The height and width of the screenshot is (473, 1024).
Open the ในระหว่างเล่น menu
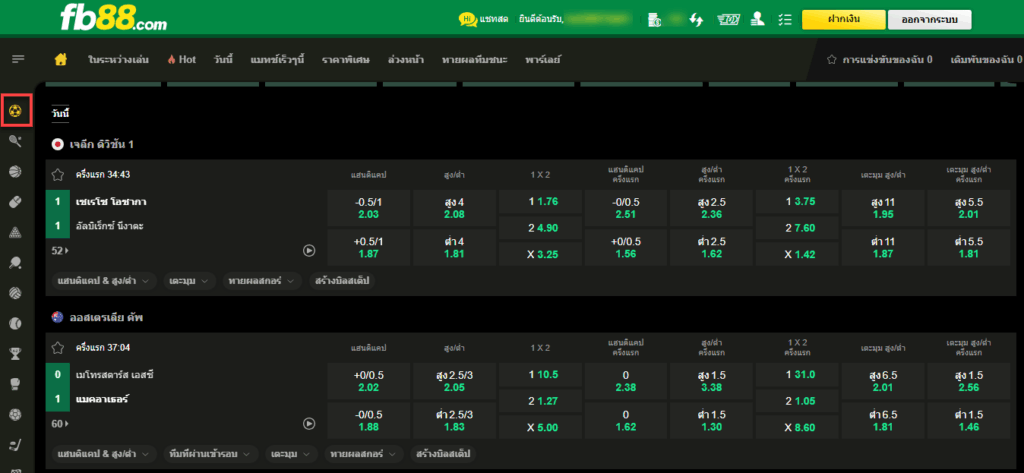coord(118,59)
